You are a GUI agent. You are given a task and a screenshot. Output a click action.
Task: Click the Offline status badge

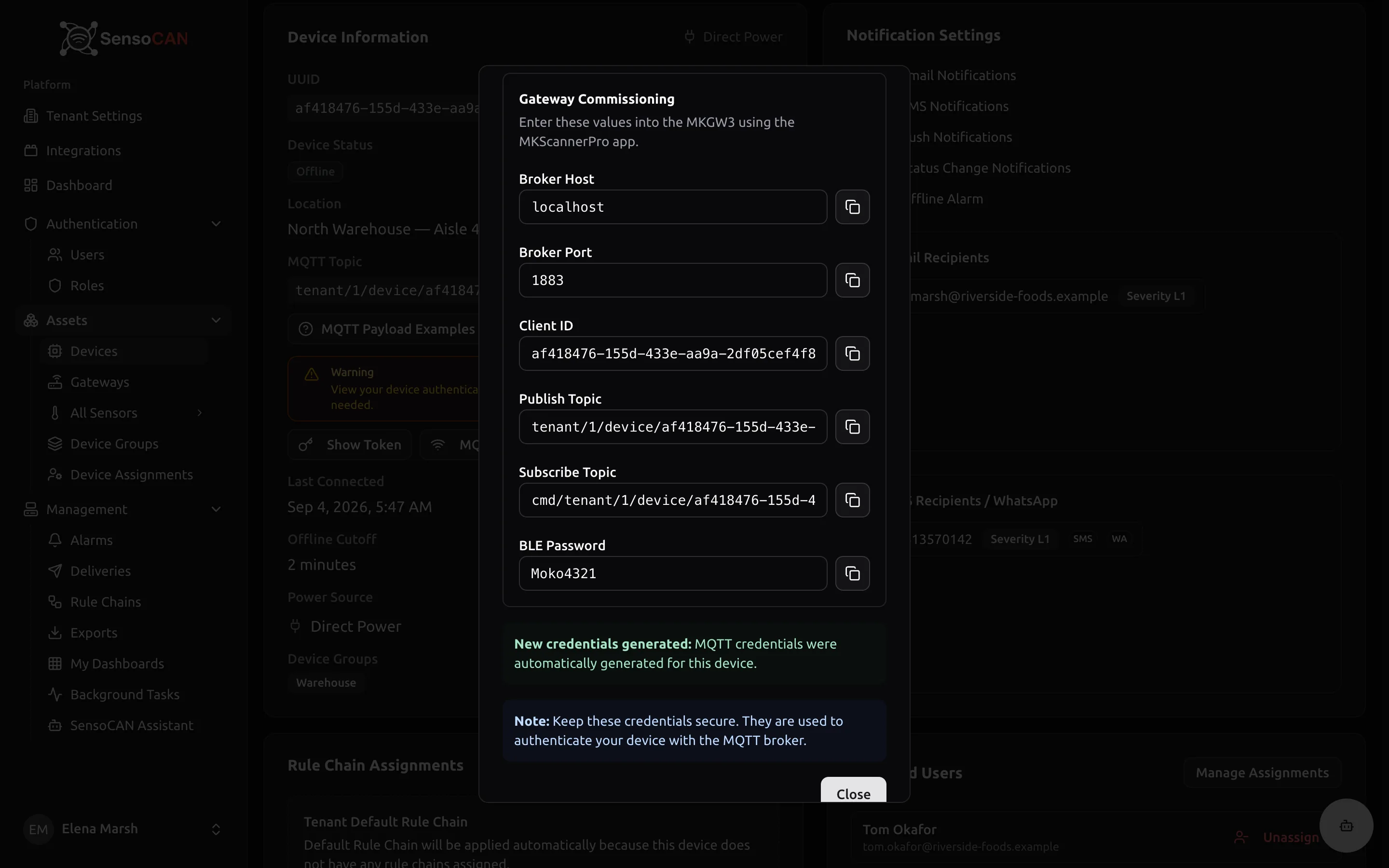click(x=315, y=172)
